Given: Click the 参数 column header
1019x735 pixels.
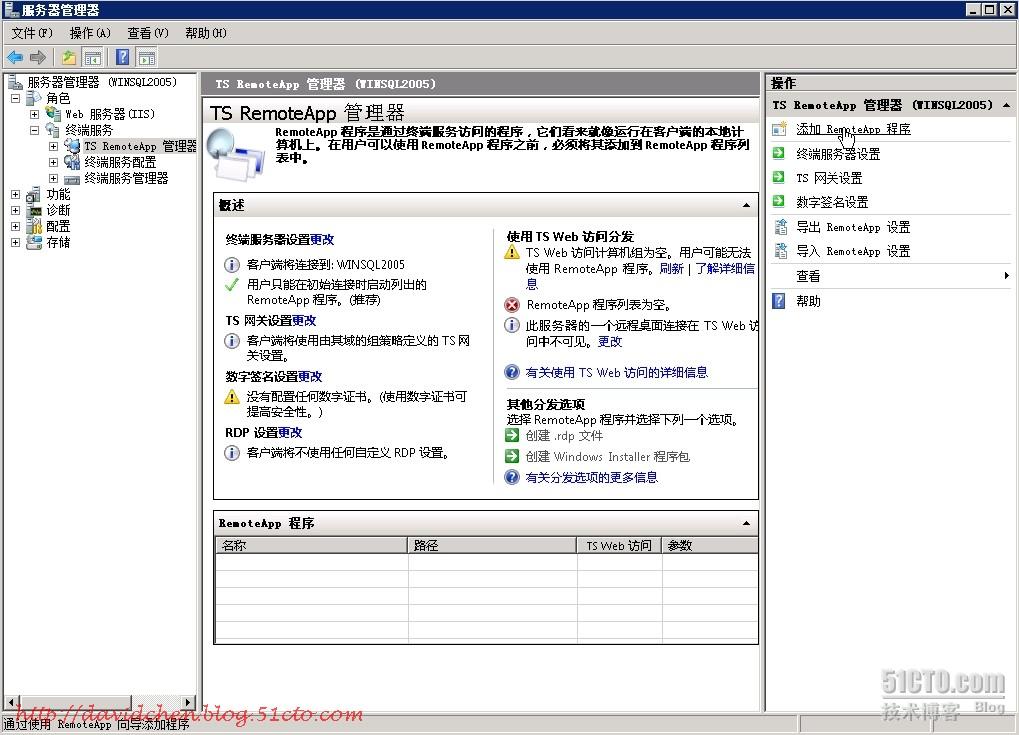Looking at the screenshot, I should (710, 545).
